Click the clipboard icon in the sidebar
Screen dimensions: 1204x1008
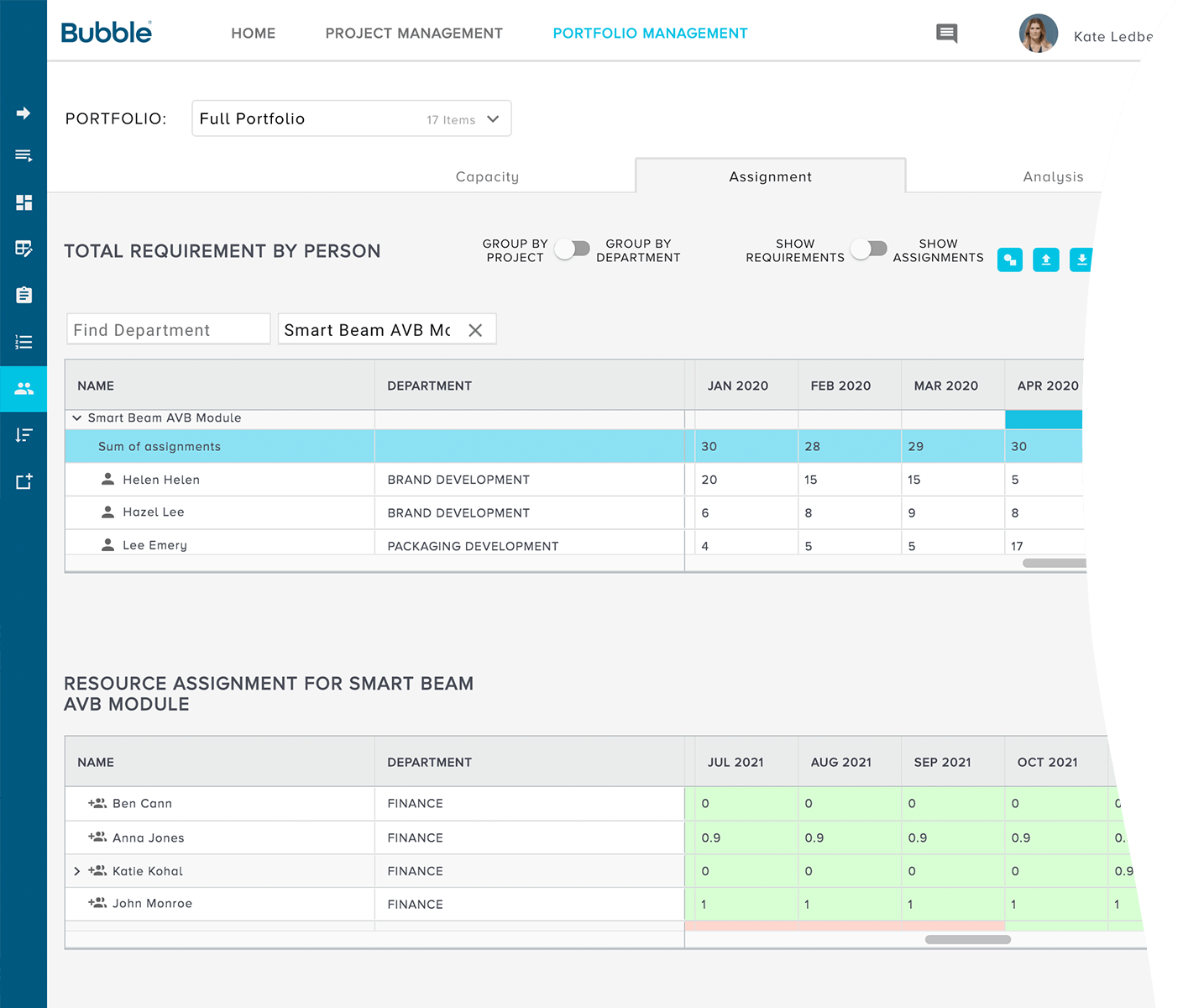click(x=24, y=295)
